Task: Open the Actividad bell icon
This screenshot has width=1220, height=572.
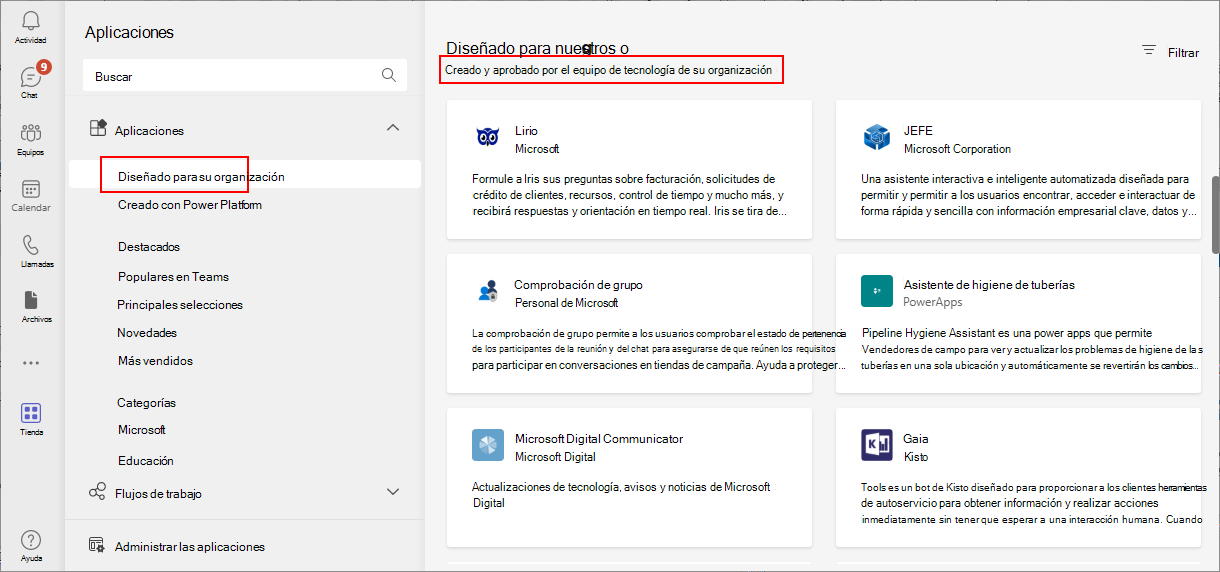Action: tap(31, 21)
